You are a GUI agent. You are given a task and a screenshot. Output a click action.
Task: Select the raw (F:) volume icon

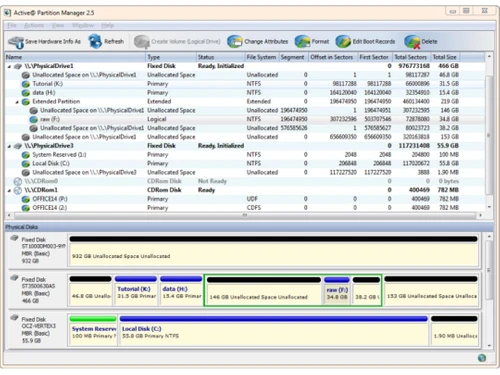tap(33, 119)
